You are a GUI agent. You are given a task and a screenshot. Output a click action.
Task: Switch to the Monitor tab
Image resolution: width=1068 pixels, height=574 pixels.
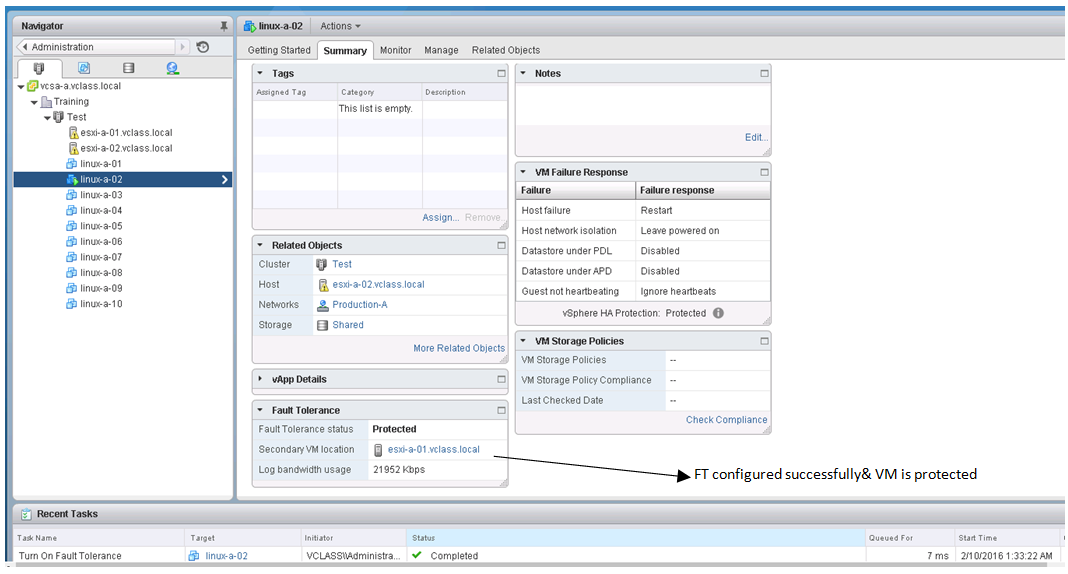pyautogui.click(x=396, y=50)
